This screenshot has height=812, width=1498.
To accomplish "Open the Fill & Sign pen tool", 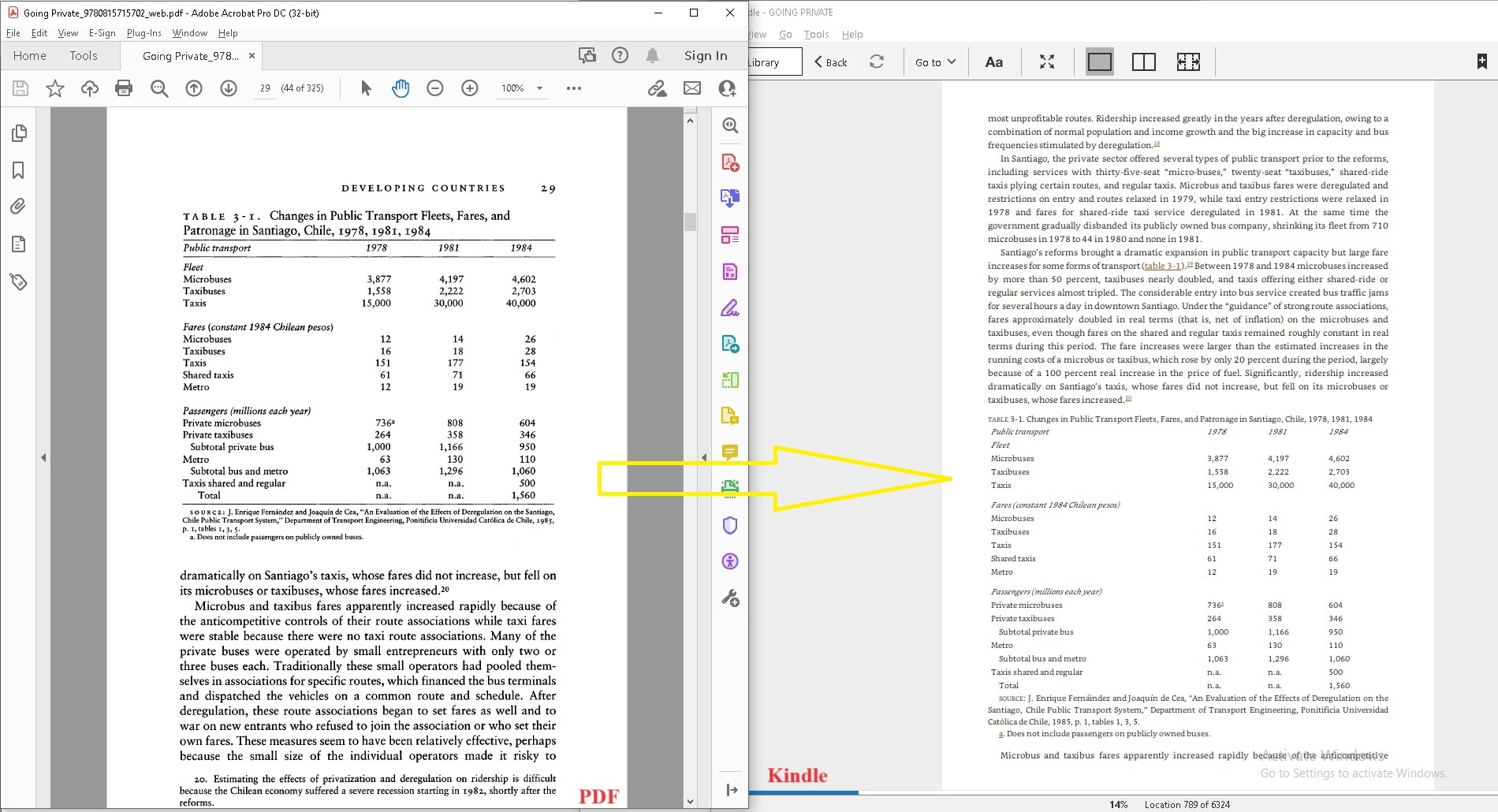I will [730, 307].
